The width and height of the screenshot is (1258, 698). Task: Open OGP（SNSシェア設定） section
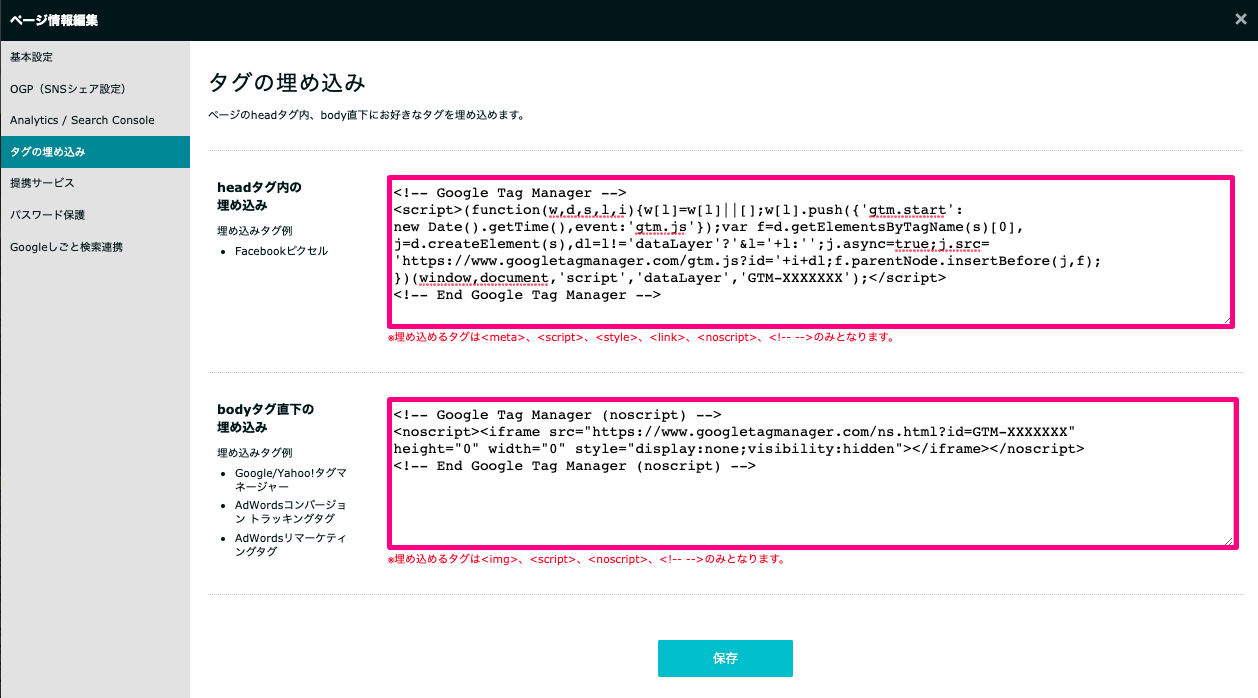[95, 89]
